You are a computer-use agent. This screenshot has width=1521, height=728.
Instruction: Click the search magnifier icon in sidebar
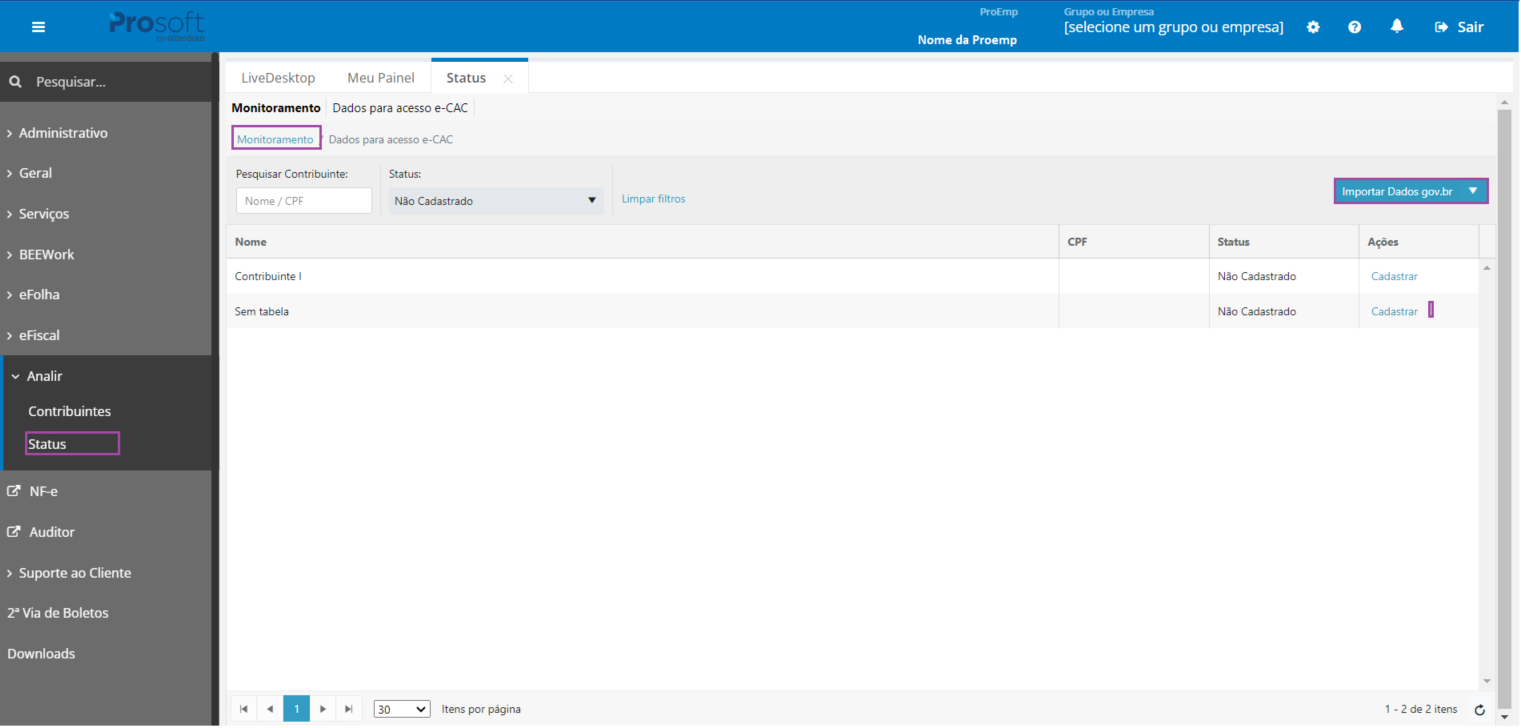[x=15, y=82]
